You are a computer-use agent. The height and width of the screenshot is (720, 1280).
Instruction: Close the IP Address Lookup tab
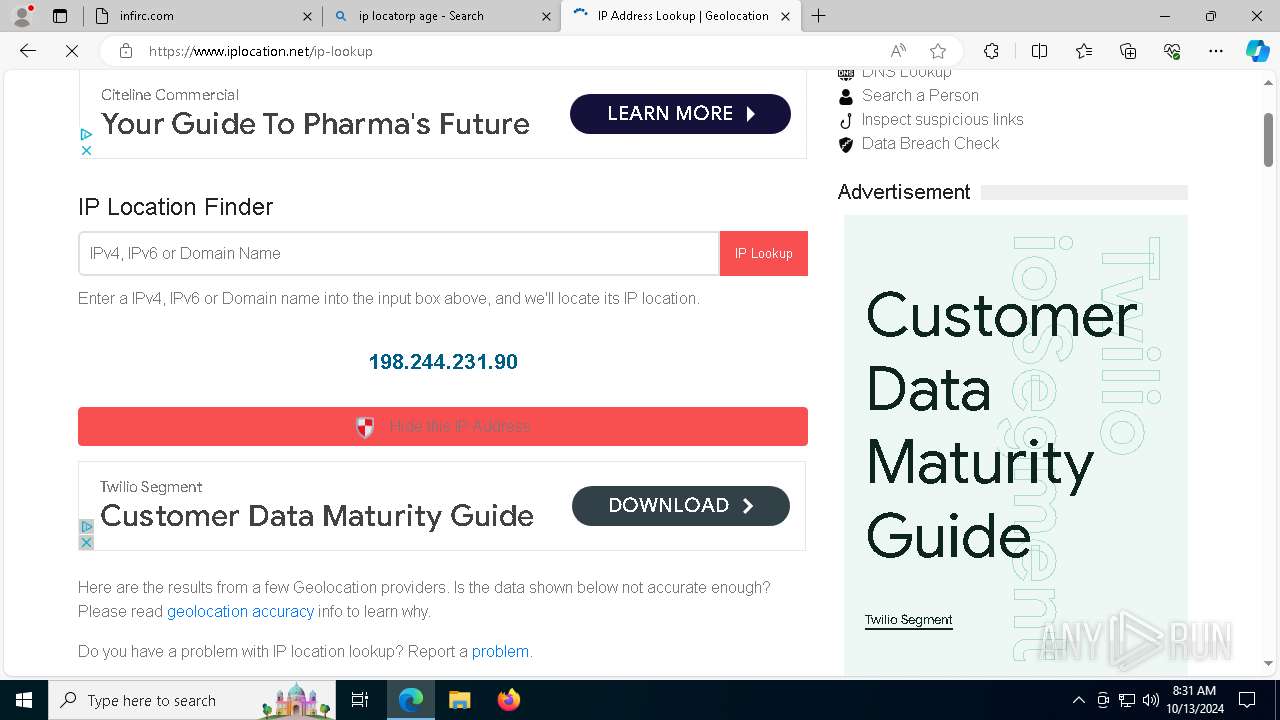(785, 16)
